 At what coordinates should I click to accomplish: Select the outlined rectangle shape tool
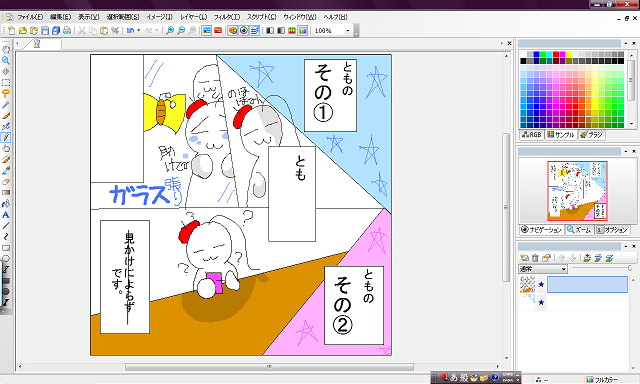(x=6, y=248)
